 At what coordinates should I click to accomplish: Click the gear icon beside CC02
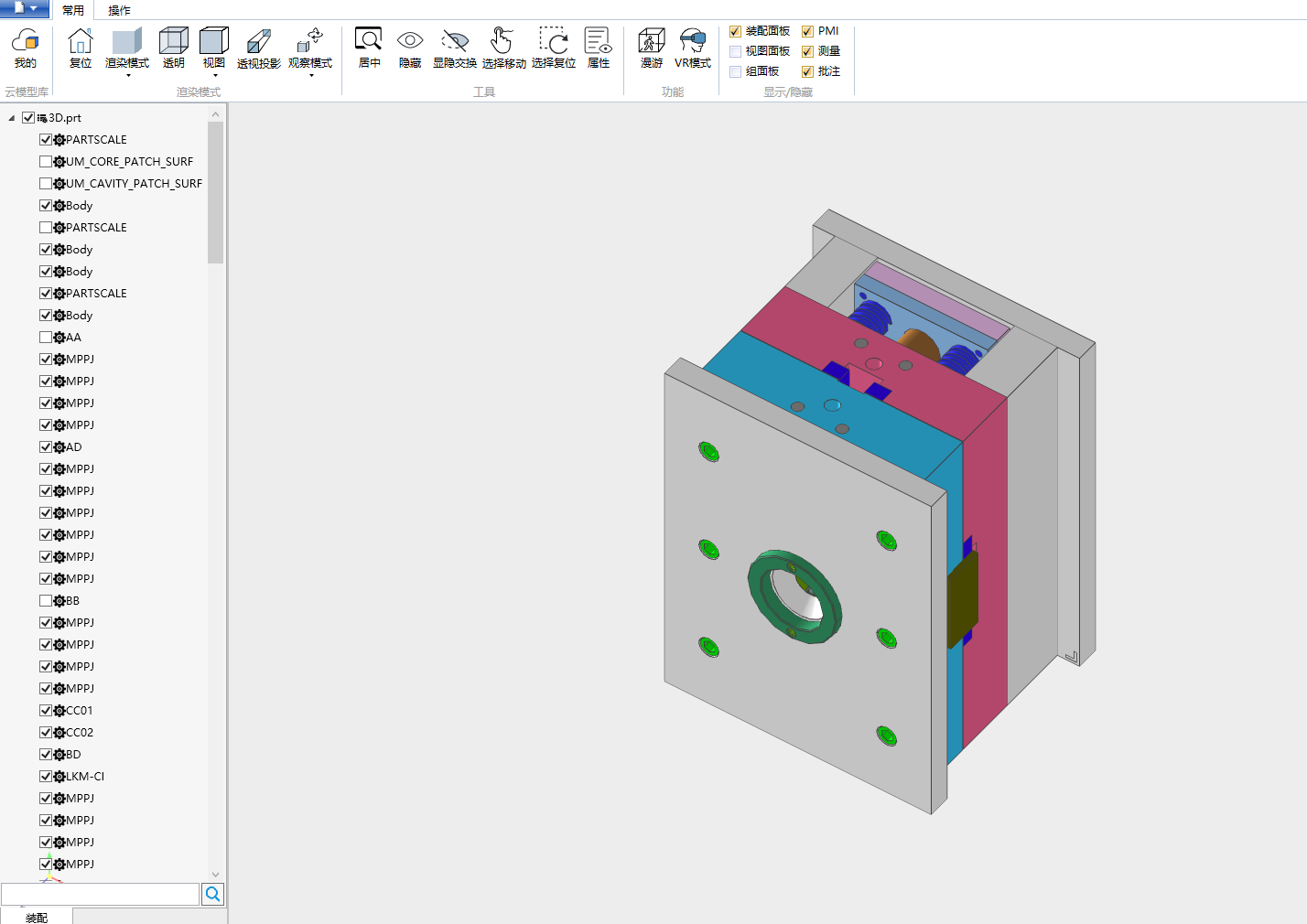coord(59,733)
